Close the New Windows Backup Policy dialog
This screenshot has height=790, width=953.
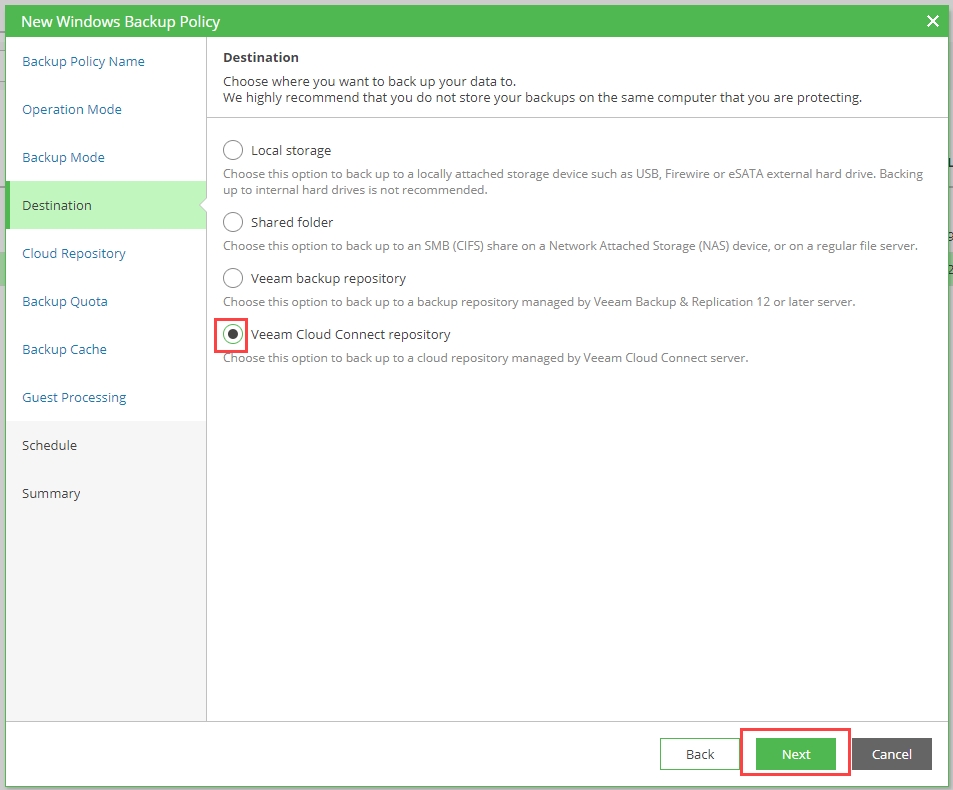(x=932, y=21)
